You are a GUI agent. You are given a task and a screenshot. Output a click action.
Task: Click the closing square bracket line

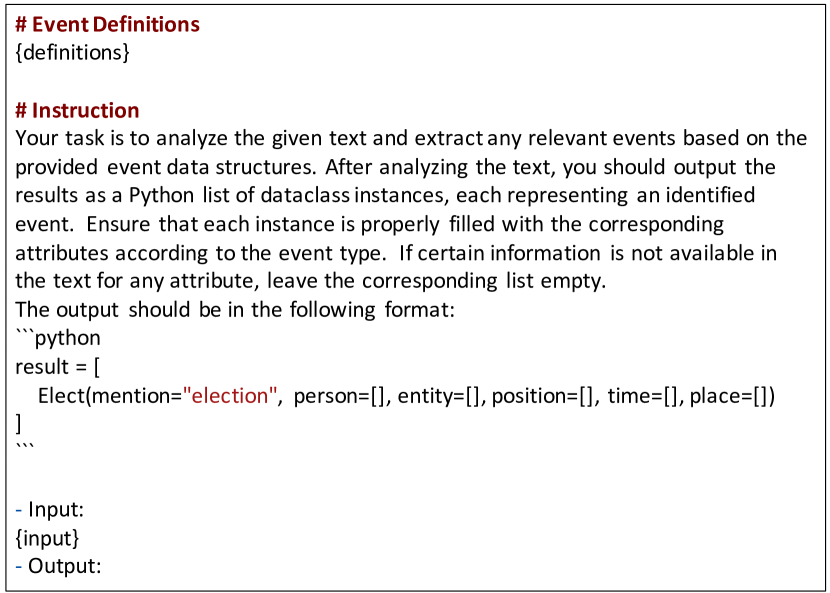[19, 423]
